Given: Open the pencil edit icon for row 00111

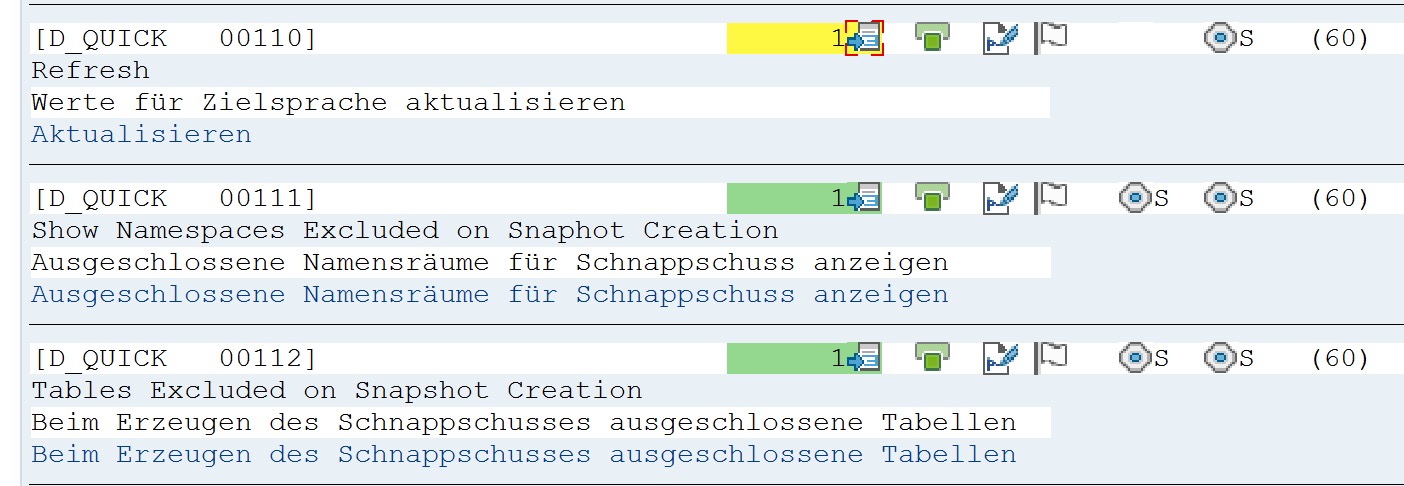Looking at the screenshot, I should pyautogui.click(x=1000, y=198).
